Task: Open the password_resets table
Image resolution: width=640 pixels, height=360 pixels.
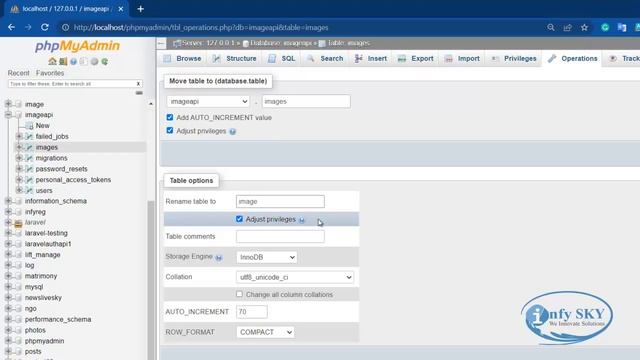Action: tap(61, 169)
